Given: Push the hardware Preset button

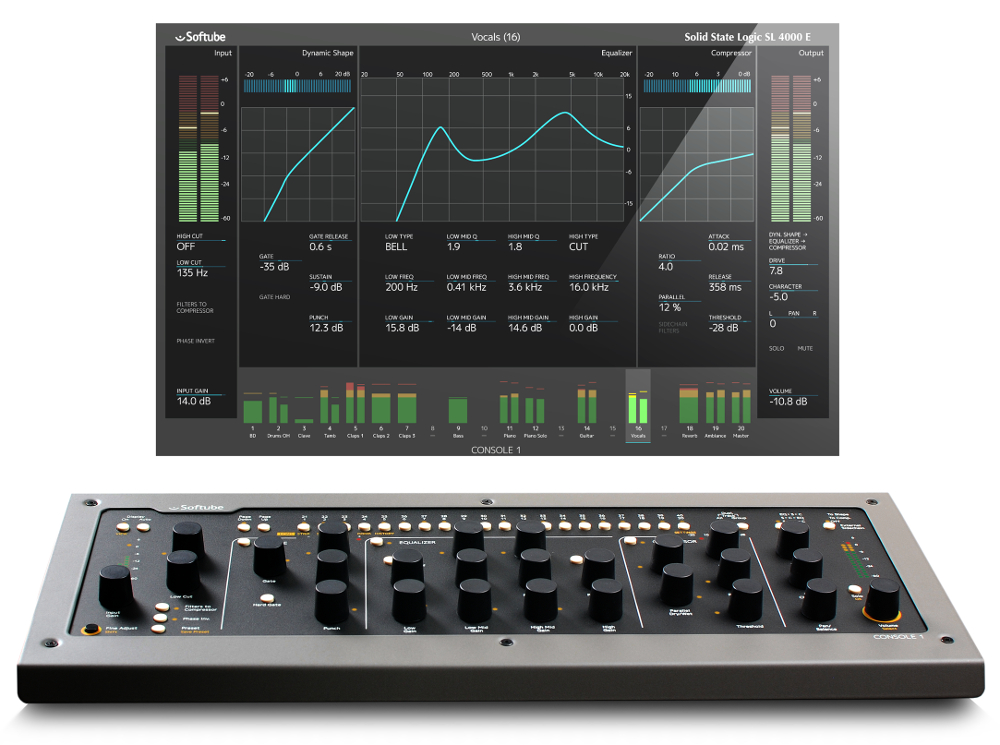Looking at the screenshot, I should (158, 629).
